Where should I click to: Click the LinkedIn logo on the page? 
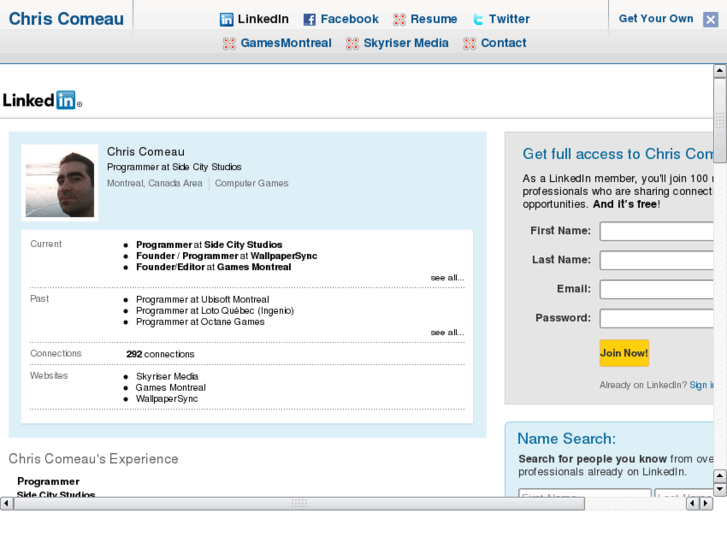[42, 100]
